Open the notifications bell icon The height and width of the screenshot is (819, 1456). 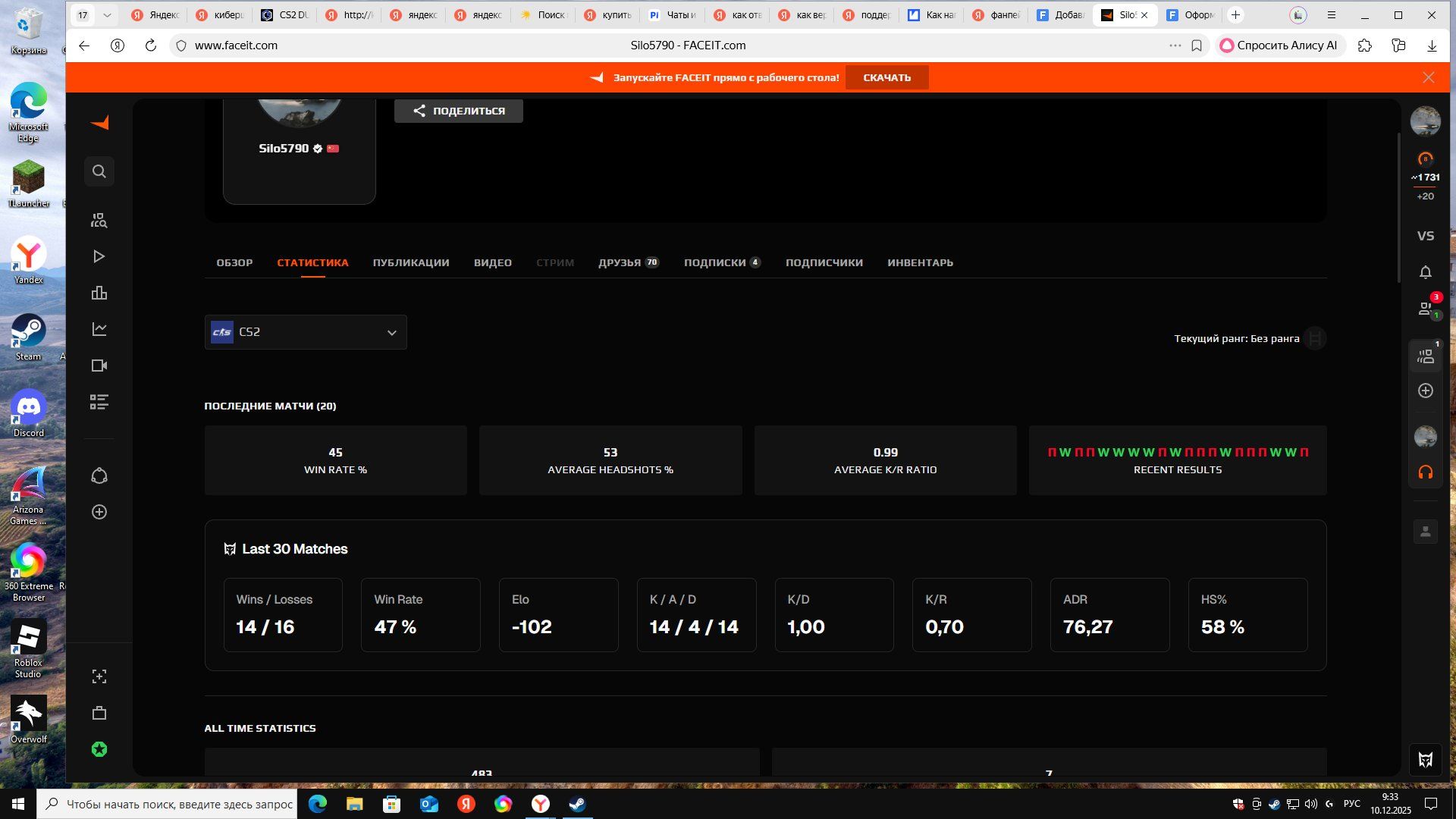point(1425,272)
